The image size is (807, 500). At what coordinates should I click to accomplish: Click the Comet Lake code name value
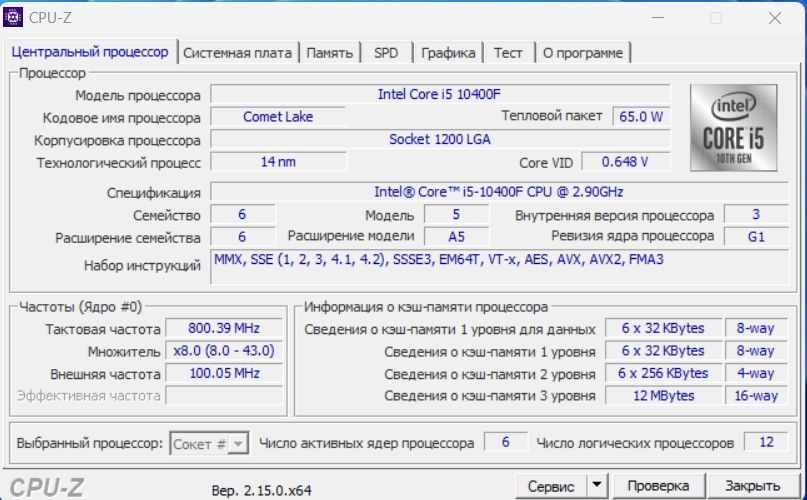[x=278, y=116]
